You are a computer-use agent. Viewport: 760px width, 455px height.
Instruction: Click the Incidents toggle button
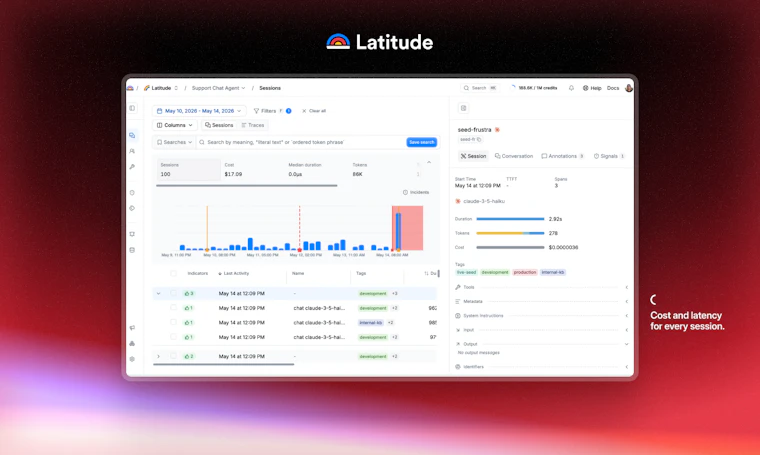(x=416, y=192)
